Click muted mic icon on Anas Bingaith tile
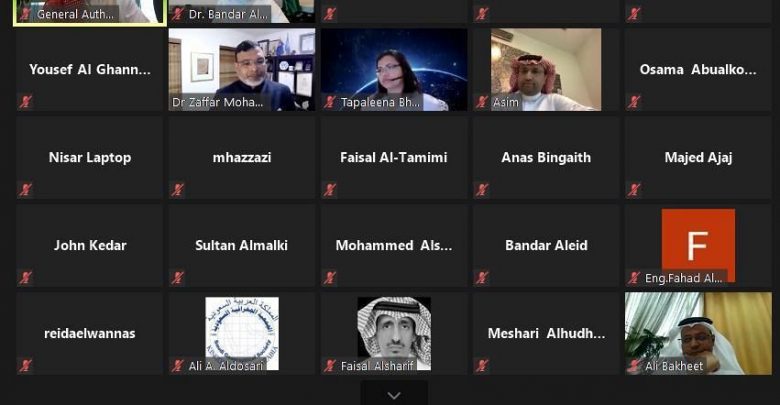The width and height of the screenshot is (780, 405). coord(482,190)
